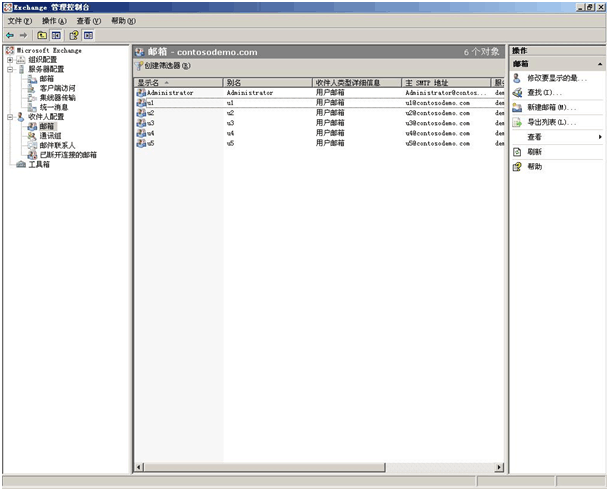609x491 pixels.
Task: Select the Administrator mailbox icon in list
Action: [141, 93]
